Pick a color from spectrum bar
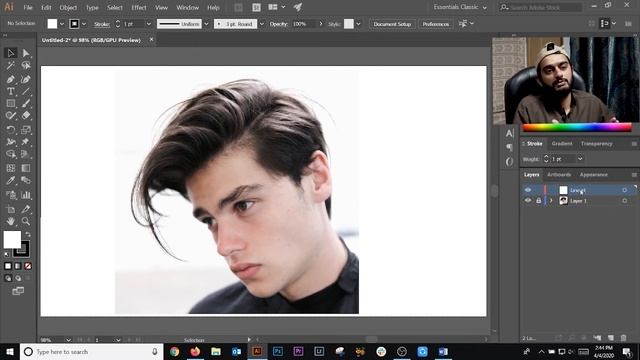The height and width of the screenshot is (360, 640). click(577, 128)
